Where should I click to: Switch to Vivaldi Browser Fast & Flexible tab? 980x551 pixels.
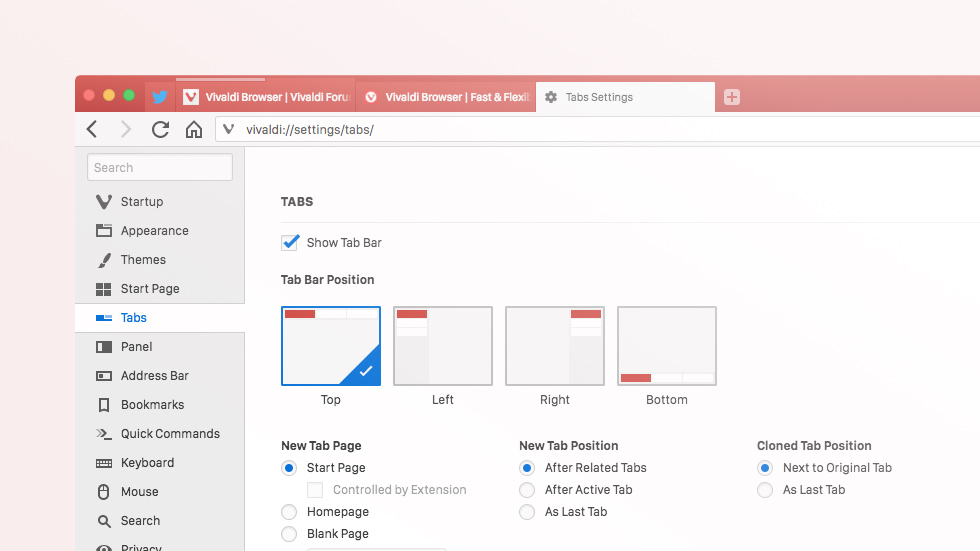tap(446, 97)
